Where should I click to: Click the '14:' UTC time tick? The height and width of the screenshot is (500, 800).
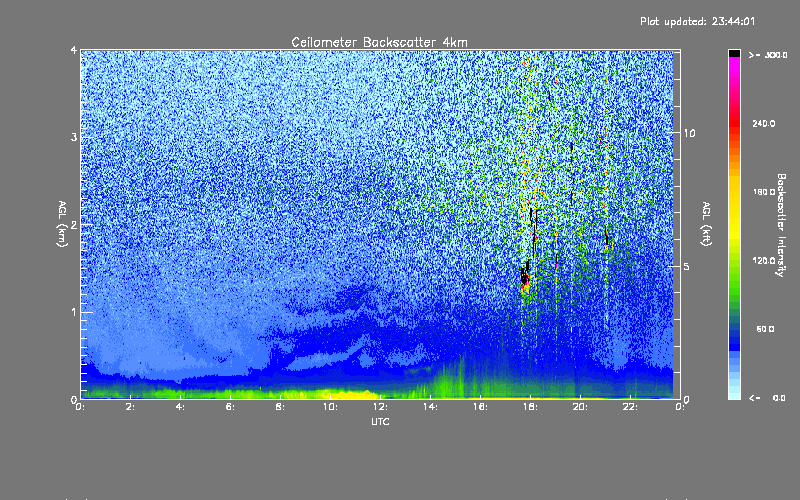tap(430, 407)
